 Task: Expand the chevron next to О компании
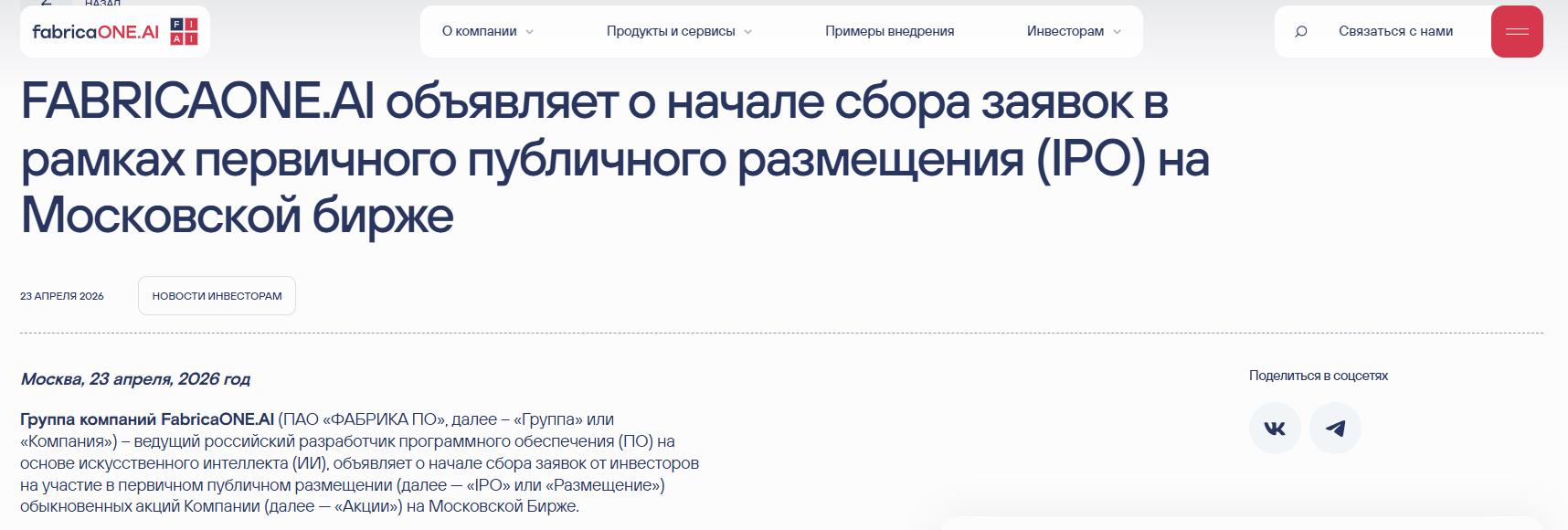pyautogui.click(x=530, y=32)
